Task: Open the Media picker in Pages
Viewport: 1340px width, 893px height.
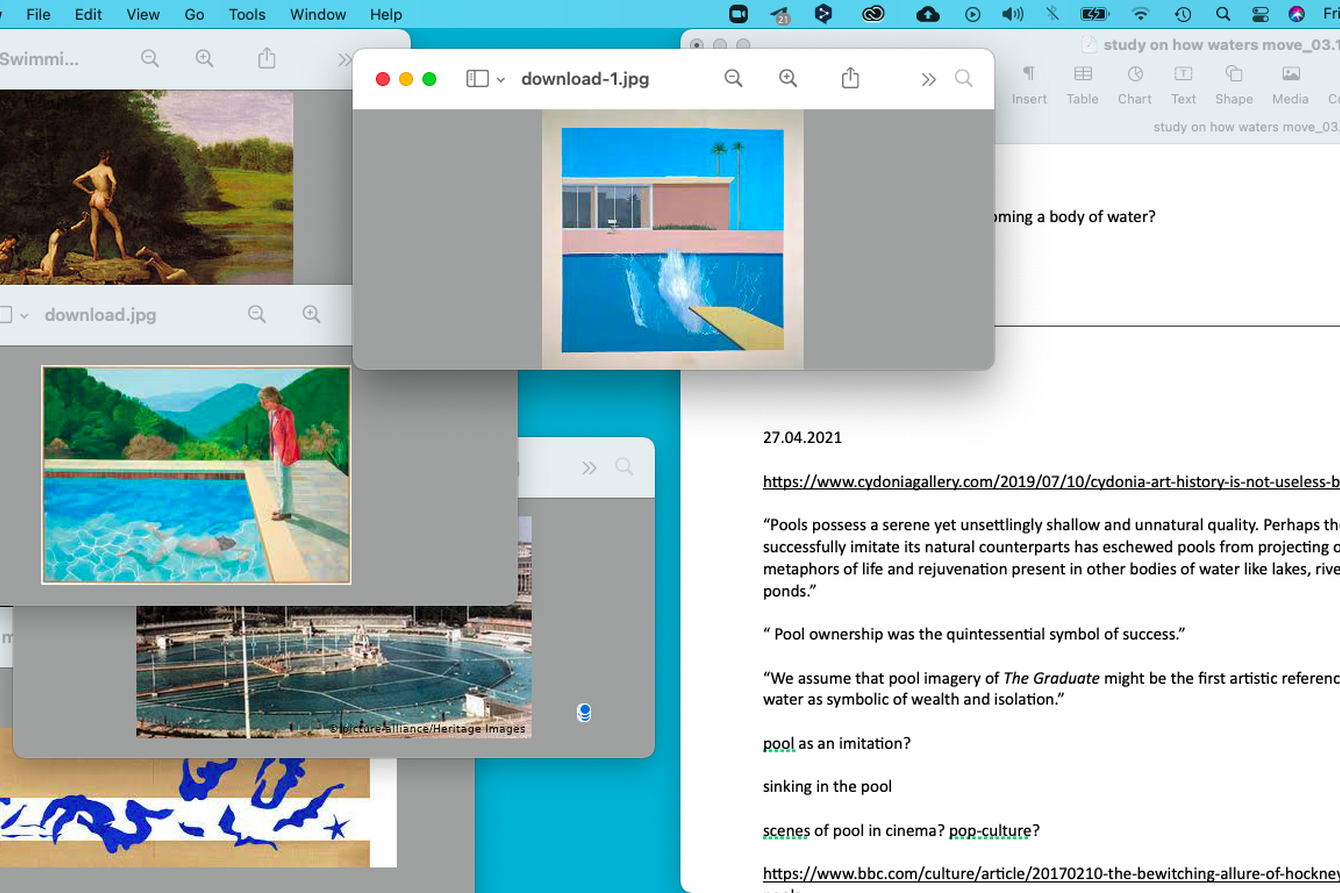Action: (1290, 86)
